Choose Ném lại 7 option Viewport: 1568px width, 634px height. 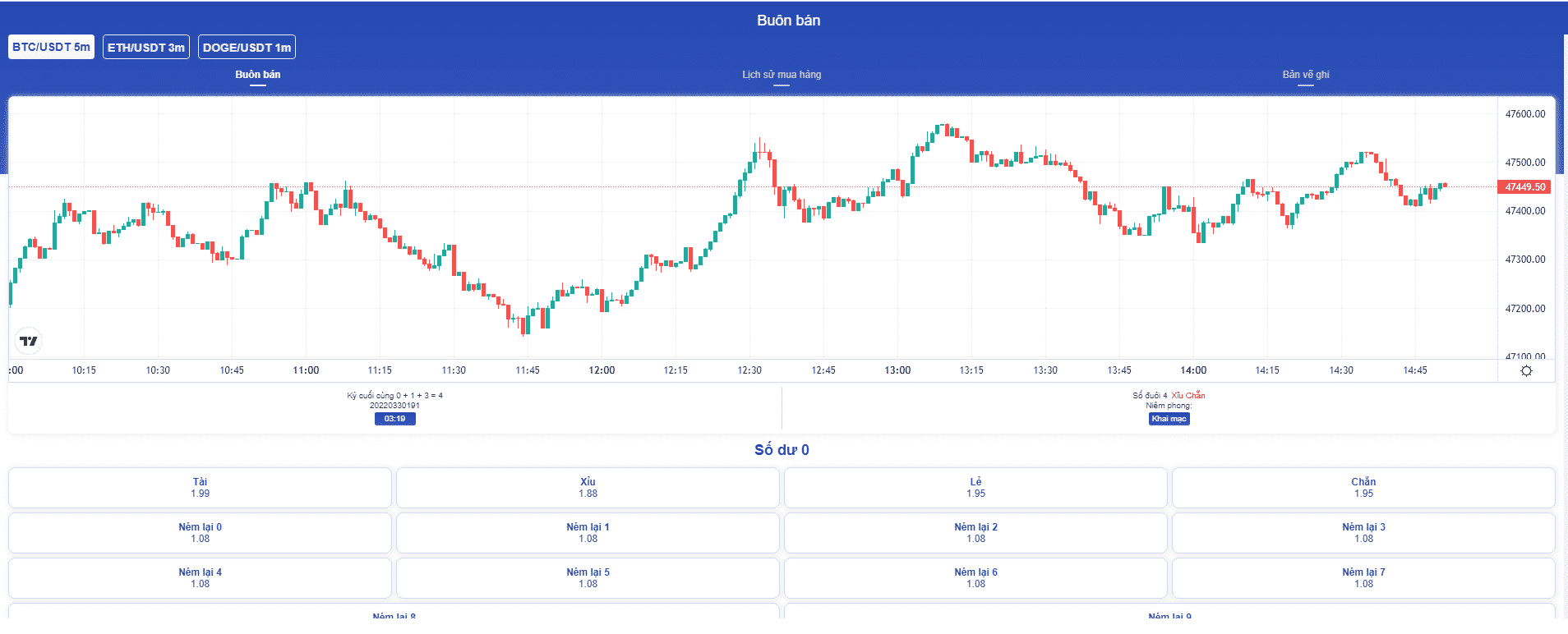coord(1363,578)
